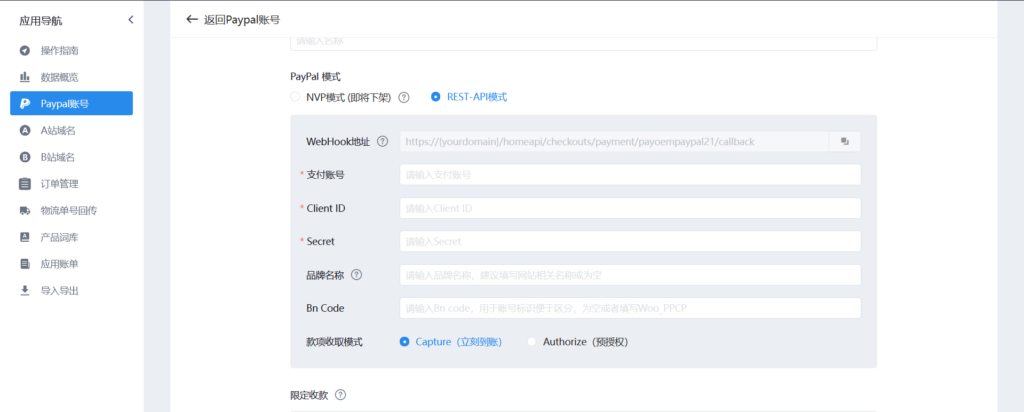Open 操作指南 in the sidebar

(59, 50)
